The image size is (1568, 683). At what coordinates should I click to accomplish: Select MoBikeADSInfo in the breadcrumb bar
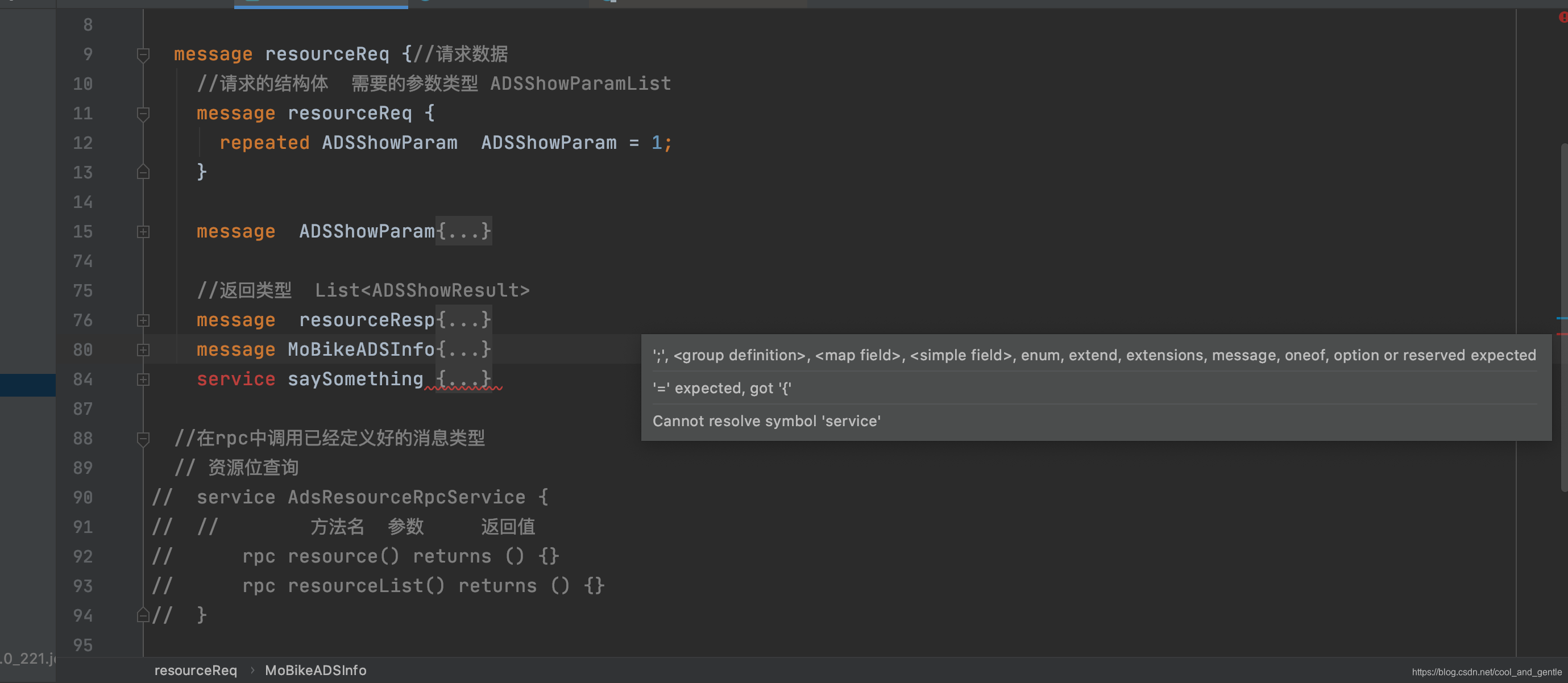(316, 670)
